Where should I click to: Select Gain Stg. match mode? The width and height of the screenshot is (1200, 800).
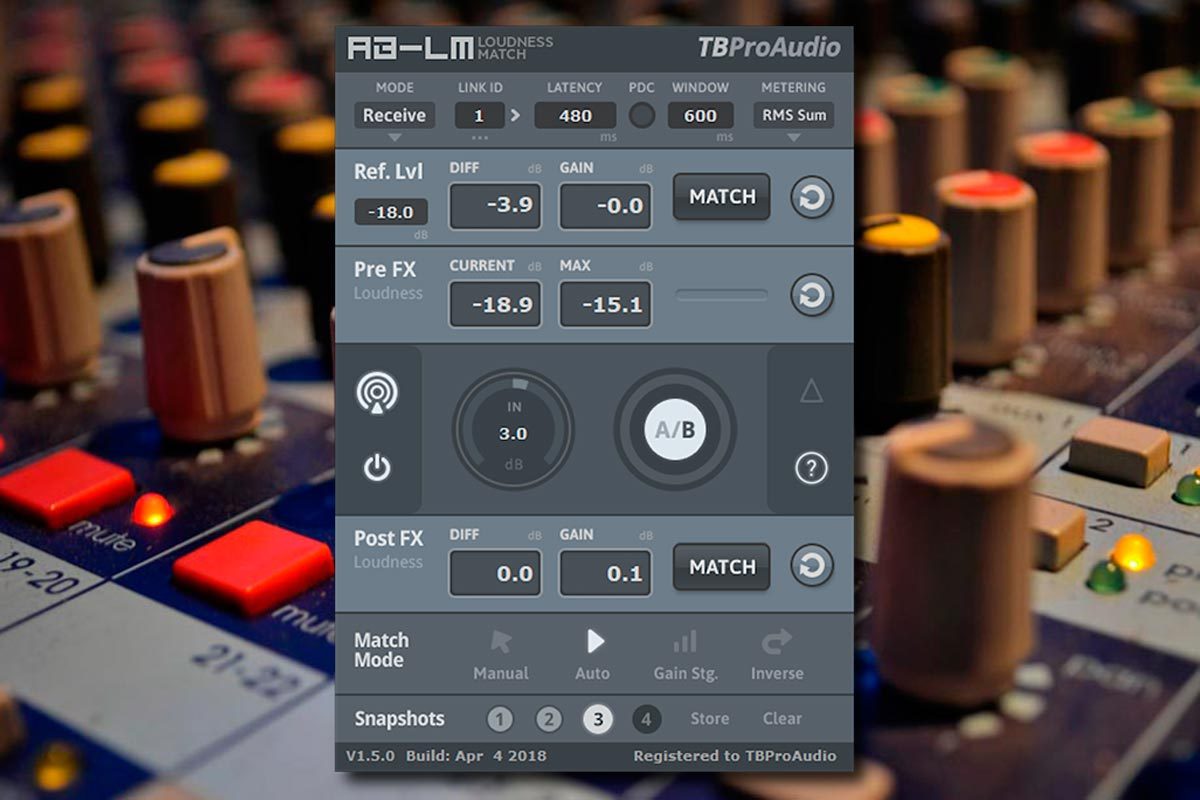pos(685,655)
